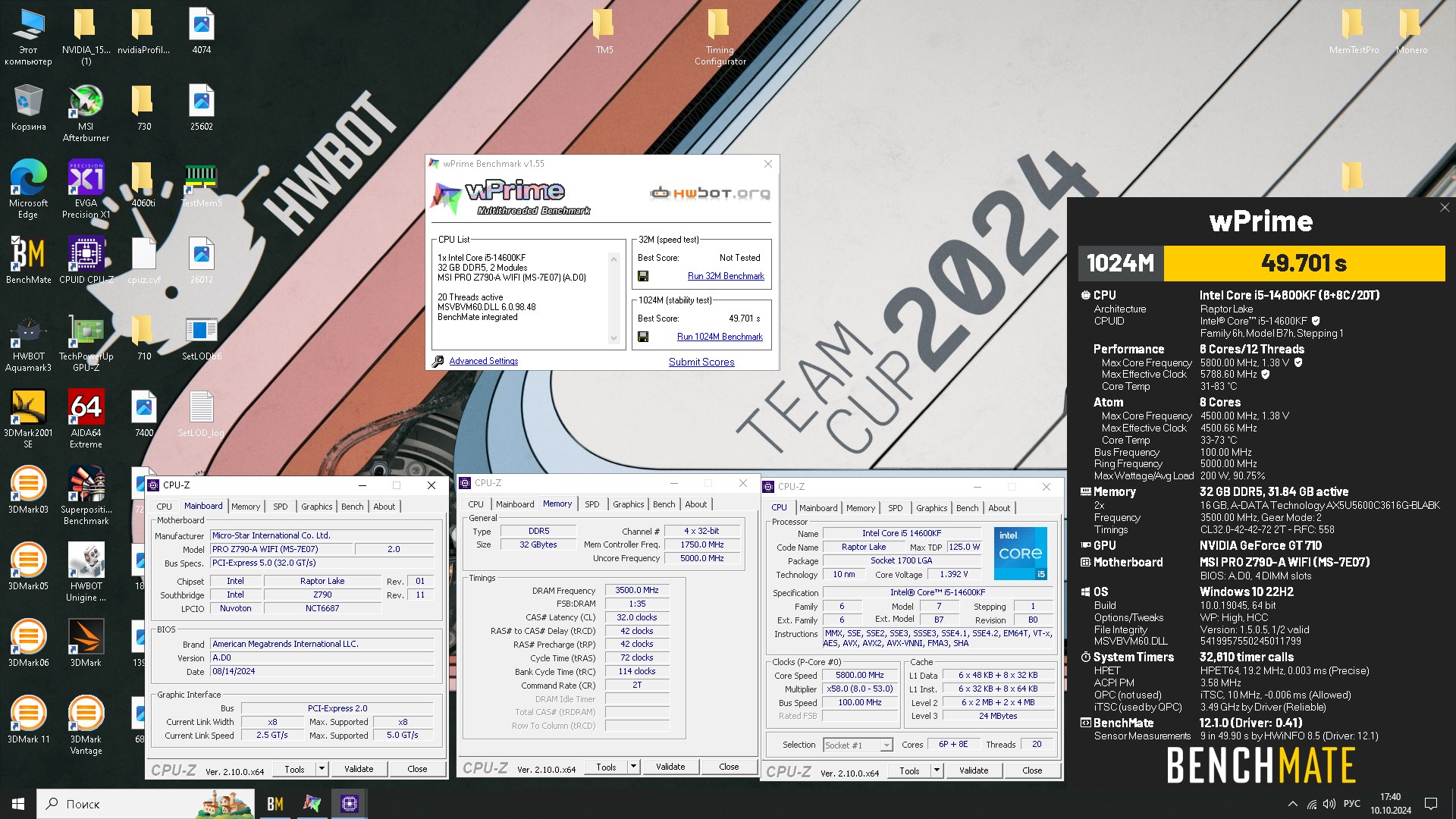1456x819 pixels.
Task: Click save icon next to 32M best score
Action: [643, 276]
